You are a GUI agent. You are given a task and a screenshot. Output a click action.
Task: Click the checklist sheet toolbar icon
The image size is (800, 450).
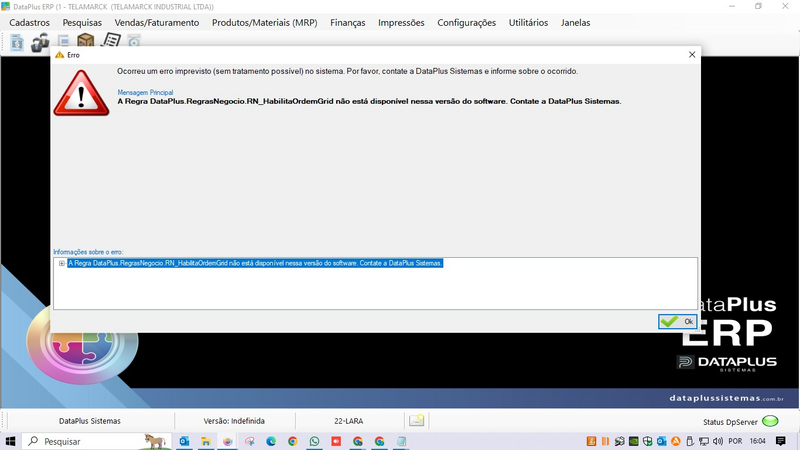point(111,40)
